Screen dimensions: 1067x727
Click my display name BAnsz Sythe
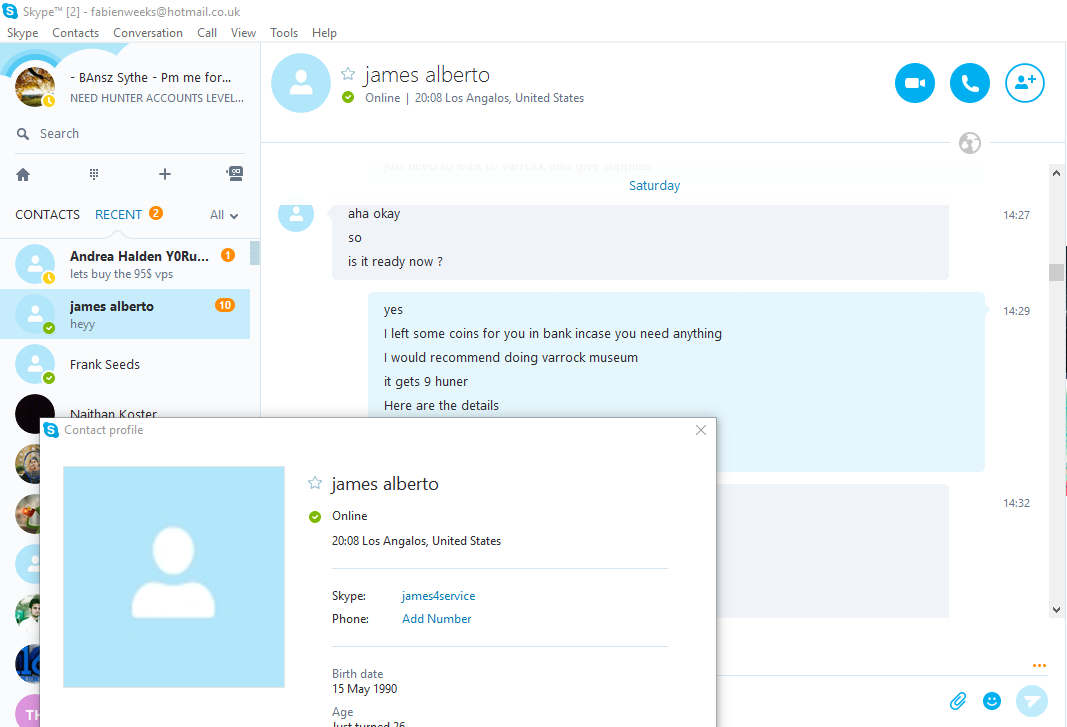pyautogui.click(x=150, y=78)
